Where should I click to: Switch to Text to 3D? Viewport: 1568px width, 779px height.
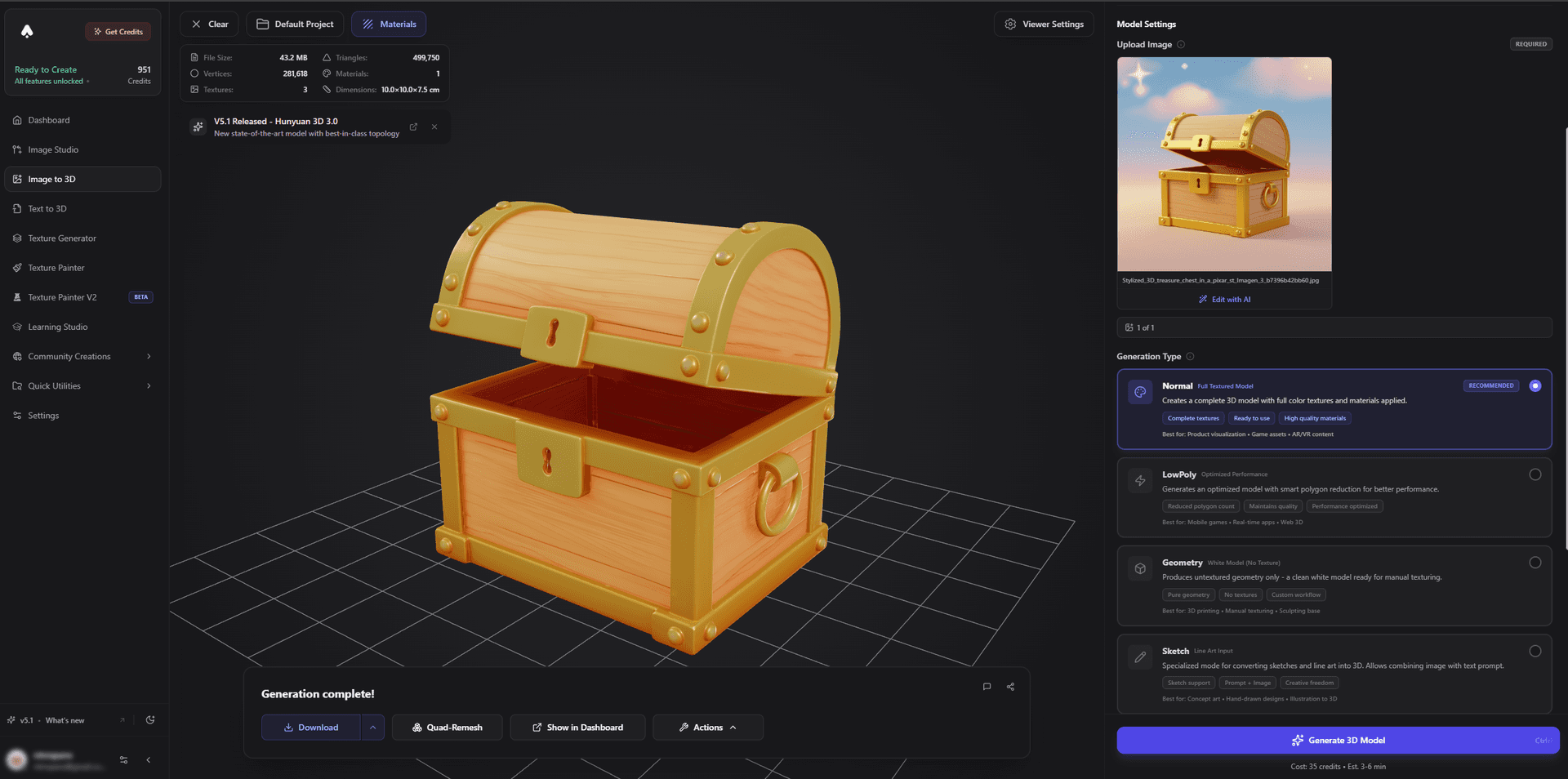[x=47, y=208]
